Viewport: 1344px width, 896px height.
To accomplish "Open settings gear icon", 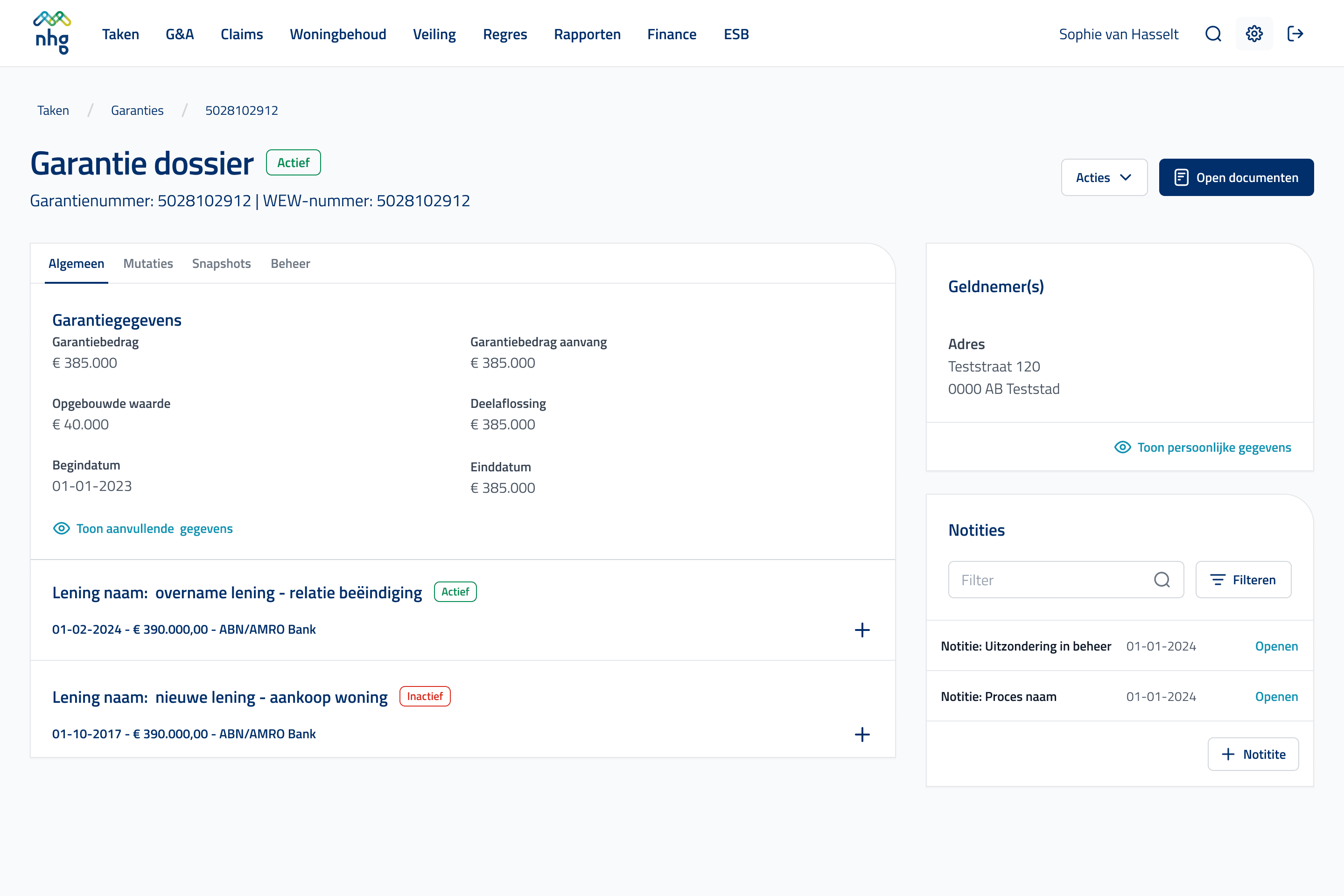I will tap(1254, 34).
